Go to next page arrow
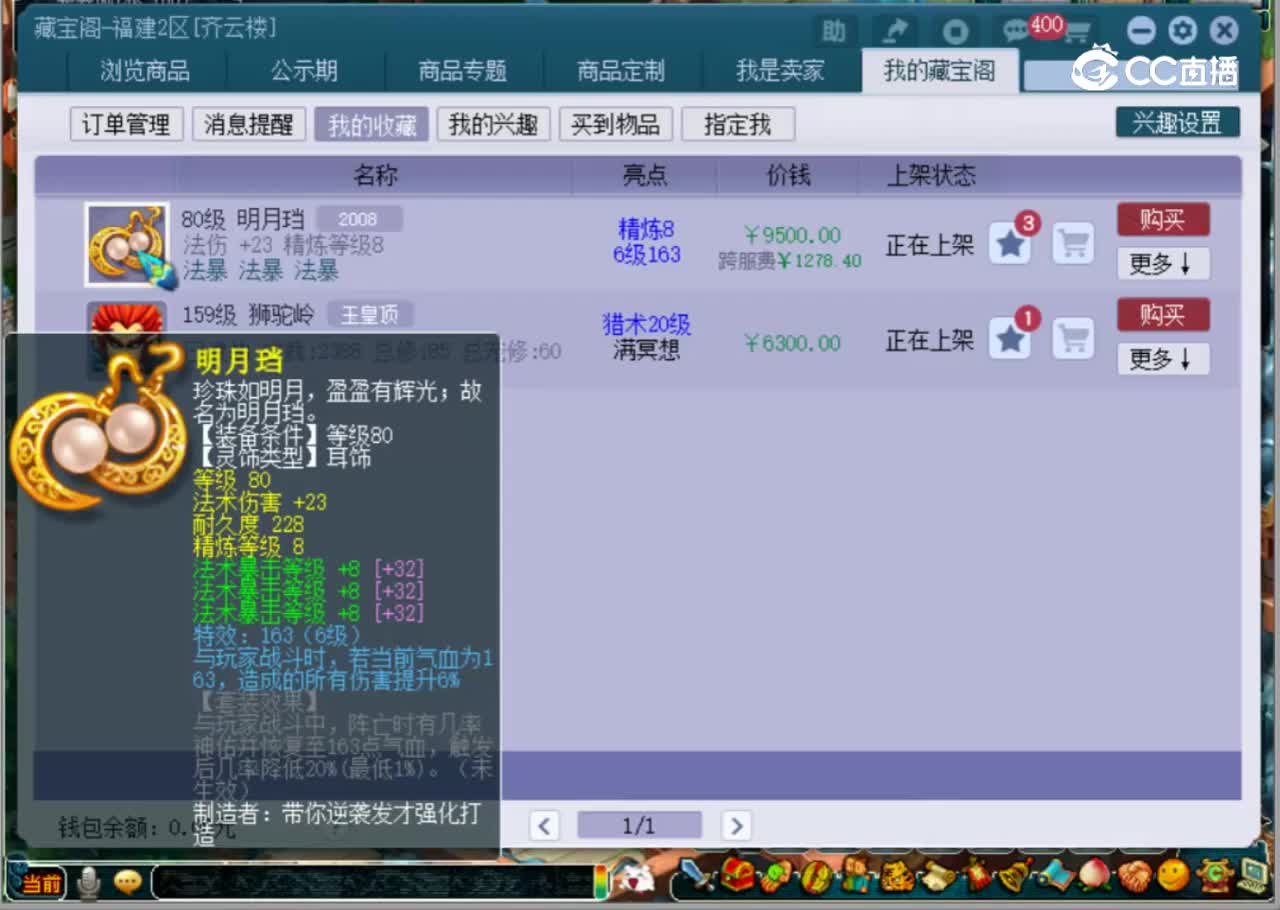Image resolution: width=1280 pixels, height=910 pixels. [735, 826]
